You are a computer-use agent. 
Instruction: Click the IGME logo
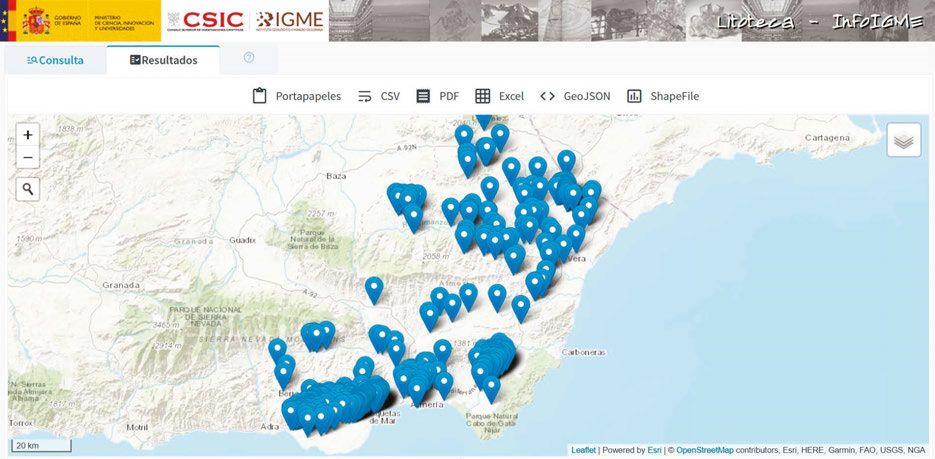tap(290, 21)
